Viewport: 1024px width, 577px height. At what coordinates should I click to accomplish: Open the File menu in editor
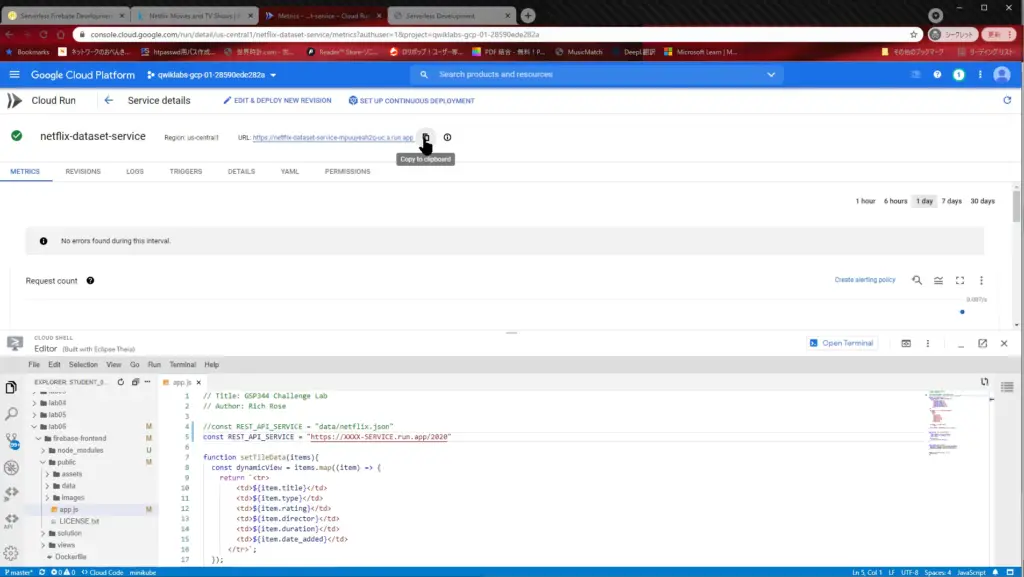34,365
